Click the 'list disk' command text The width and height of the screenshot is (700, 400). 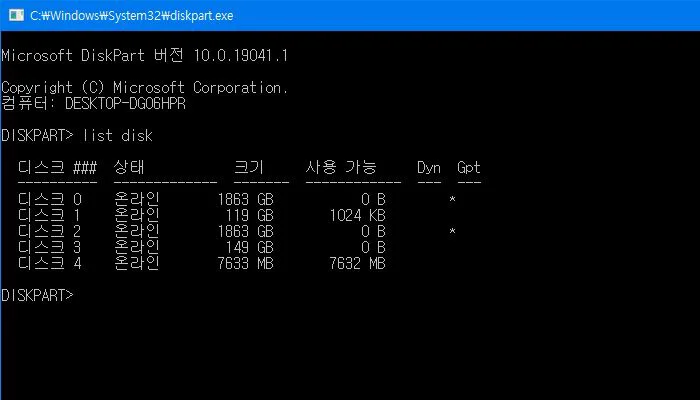tap(117, 135)
